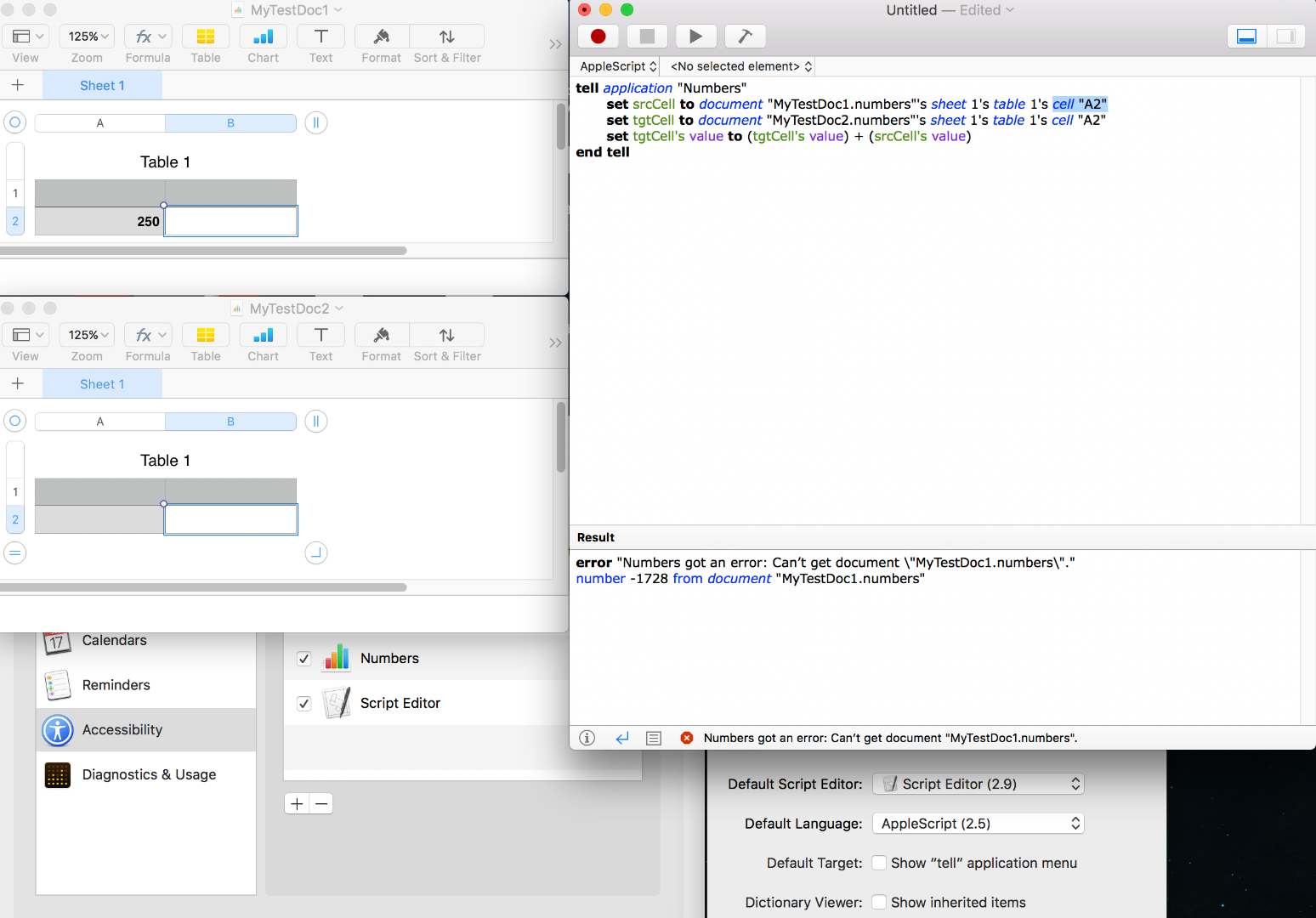Open the 125% zoom dropdown in MyTestDoc2
This screenshot has height=918, width=1316.
pos(87,335)
